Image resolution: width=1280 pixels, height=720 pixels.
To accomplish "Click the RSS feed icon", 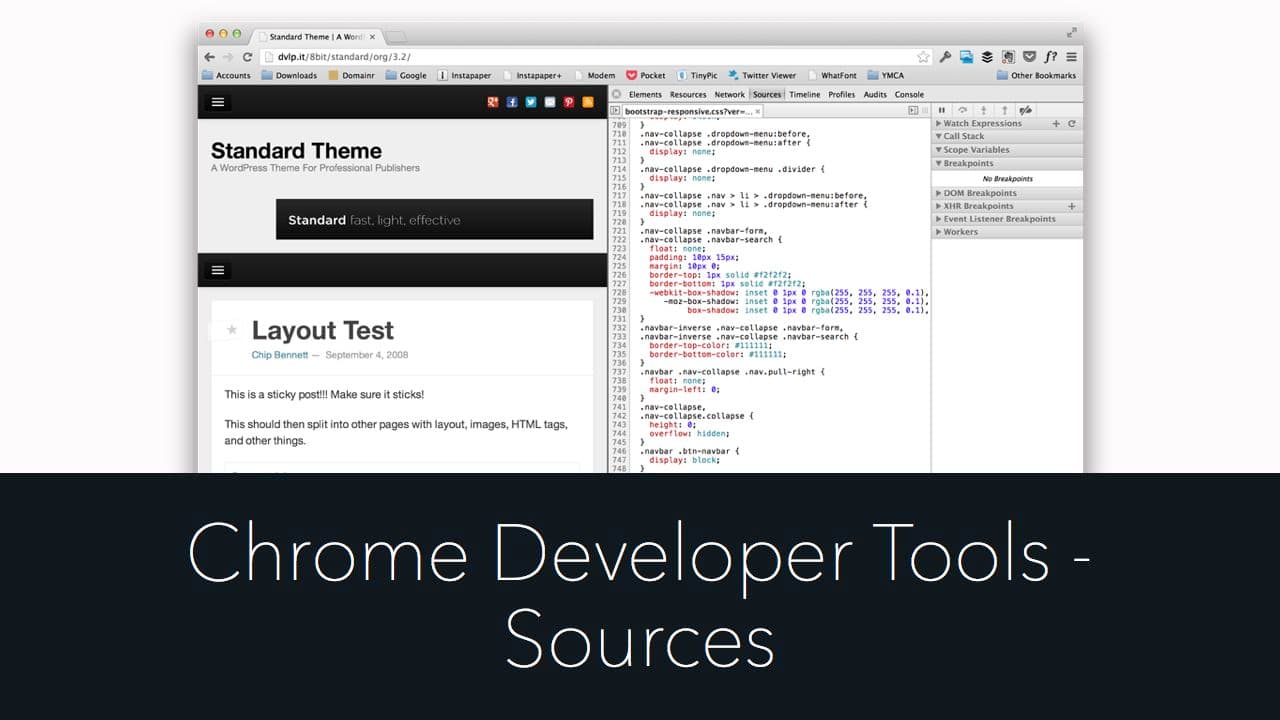I will click(588, 102).
